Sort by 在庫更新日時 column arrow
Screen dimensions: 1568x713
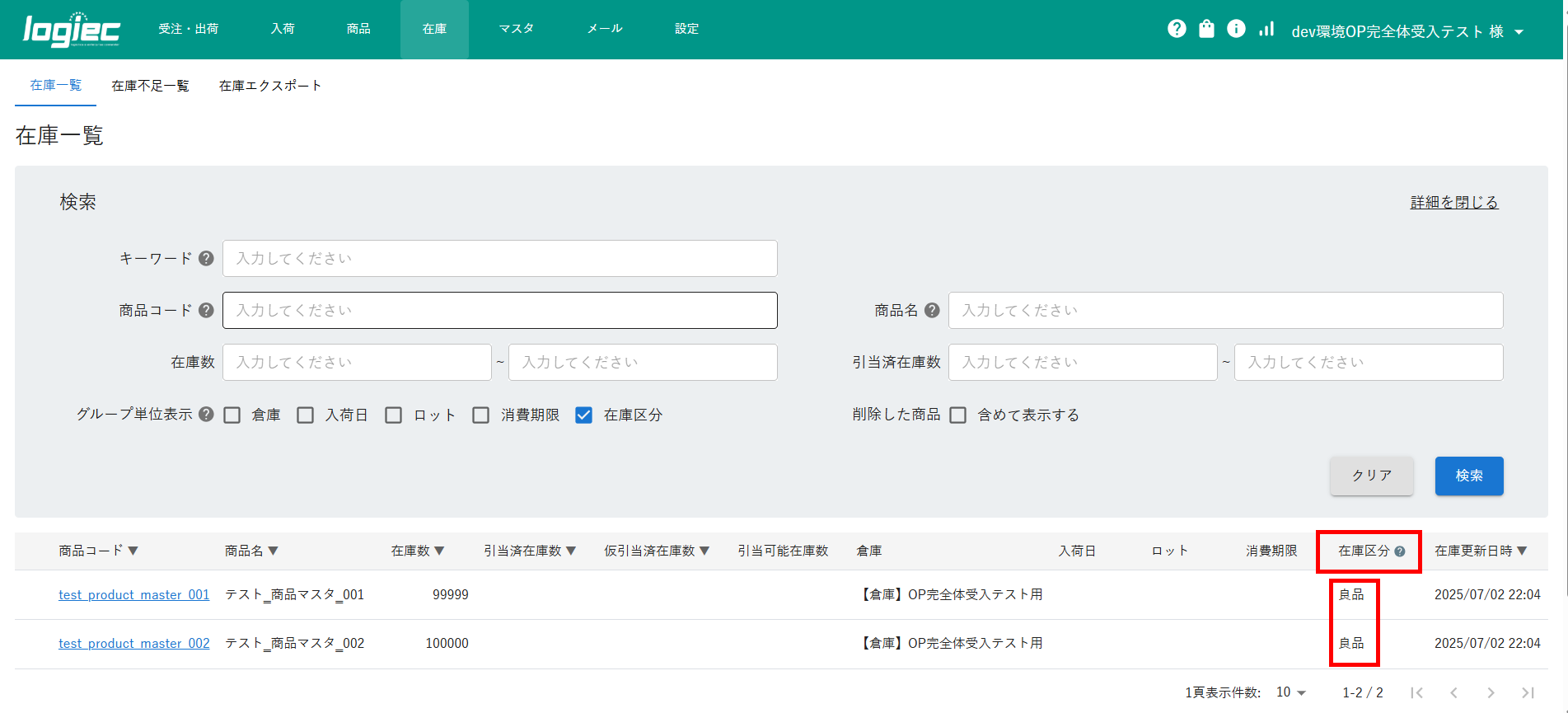tap(1522, 551)
